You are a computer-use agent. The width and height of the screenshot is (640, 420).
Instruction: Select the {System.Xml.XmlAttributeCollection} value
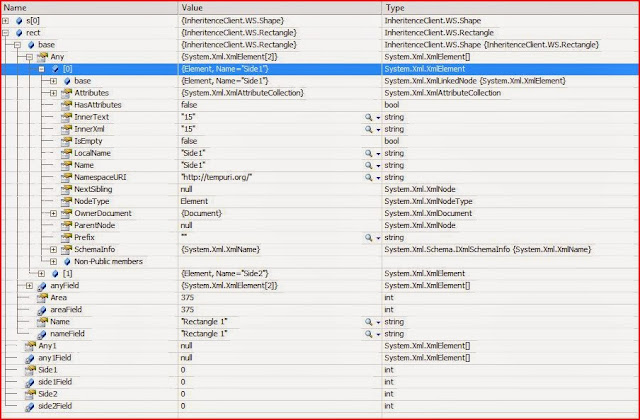click(242, 93)
